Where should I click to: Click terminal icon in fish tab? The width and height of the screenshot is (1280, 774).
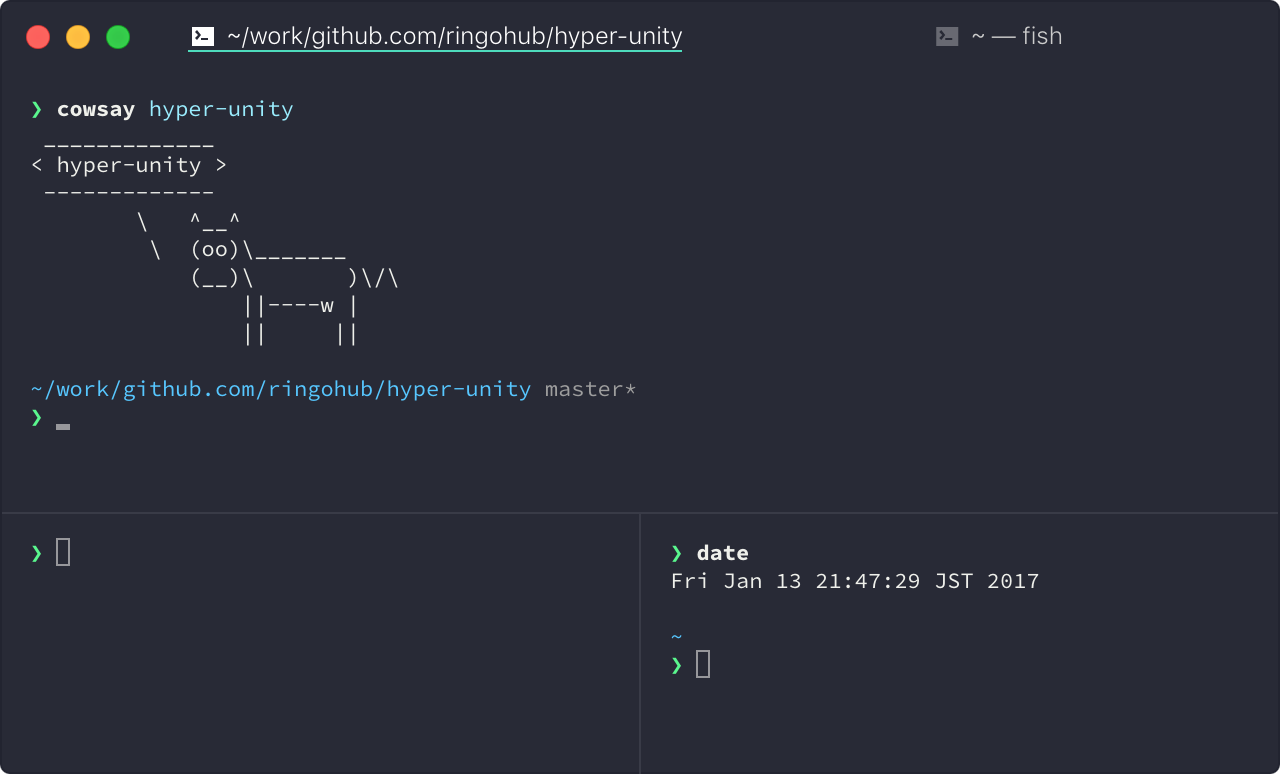click(x=947, y=37)
